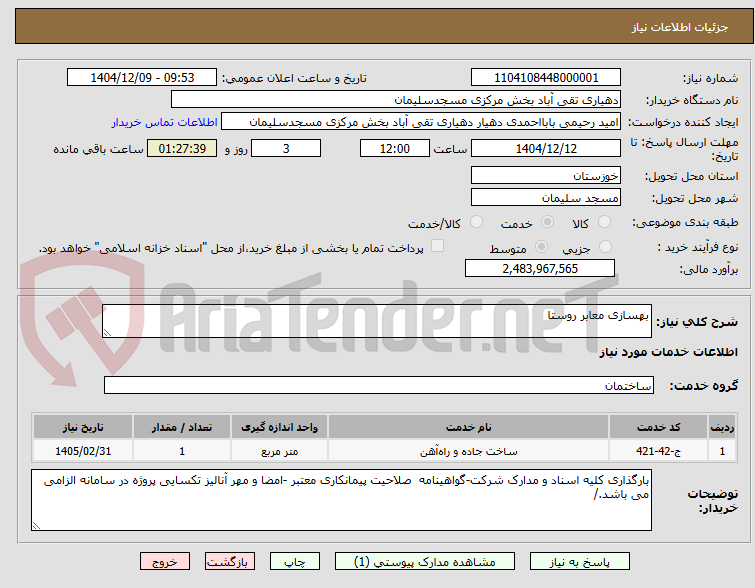Image resolution: width=755 pixels, height=588 pixels.
Task: Click the ساعت باقی مانده label
Action: [x=98, y=149]
